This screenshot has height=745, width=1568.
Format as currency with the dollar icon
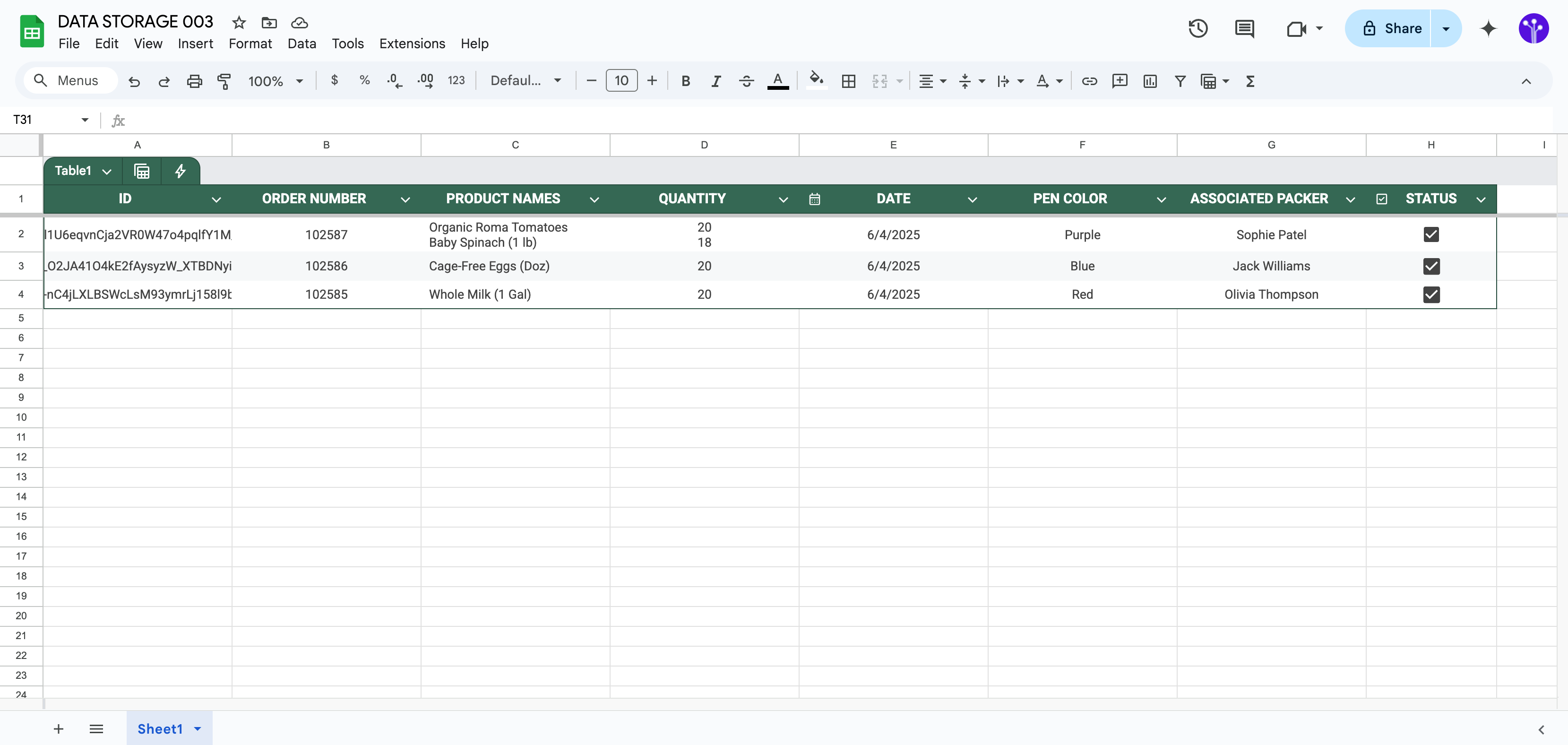334,80
